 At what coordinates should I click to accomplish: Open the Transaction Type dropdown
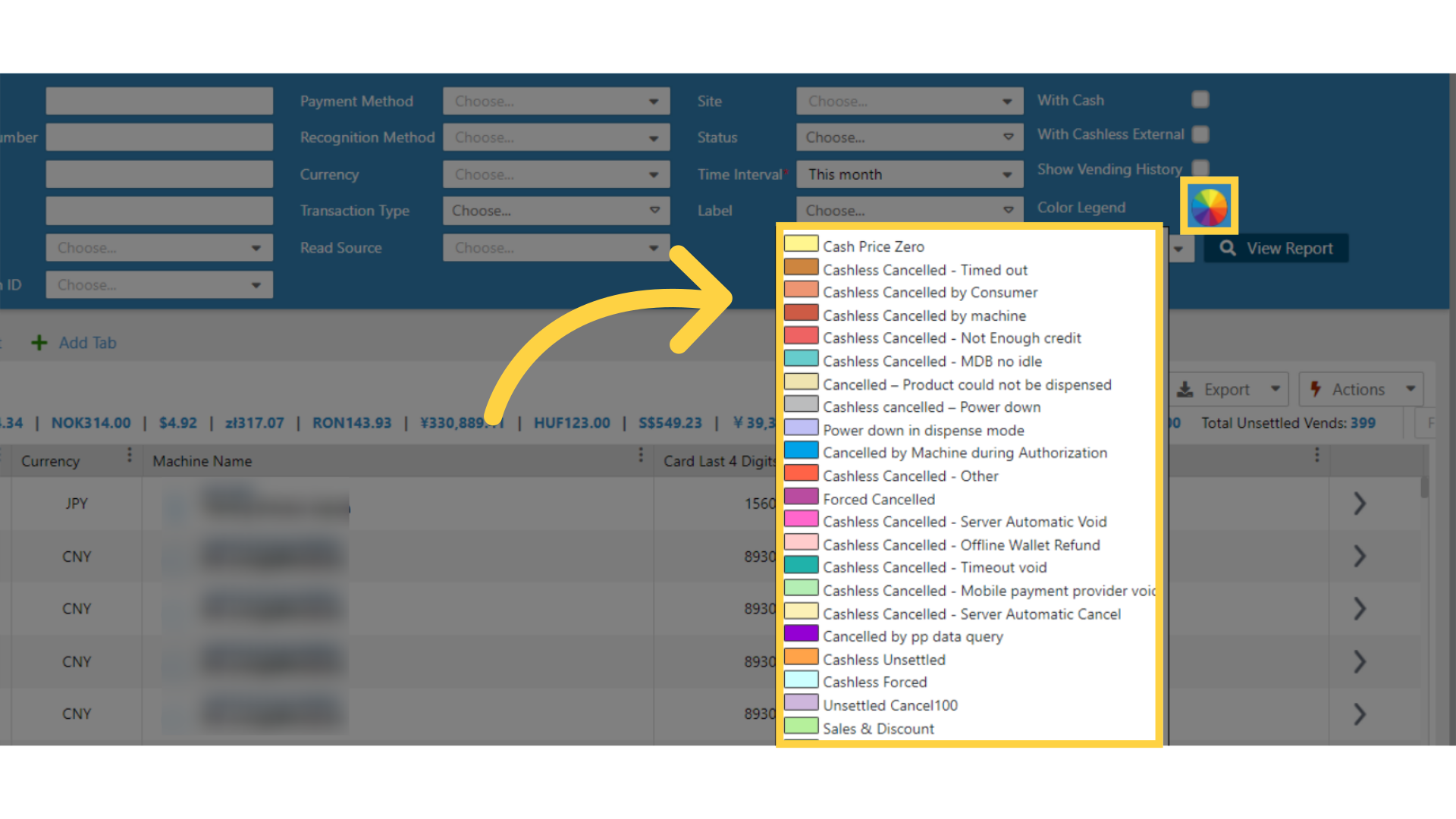click(x=556, y=211)
